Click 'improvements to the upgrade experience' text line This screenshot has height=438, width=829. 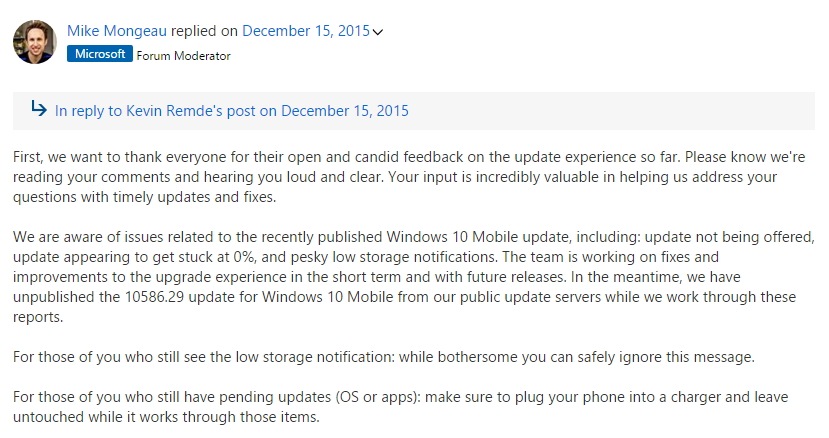(x=158, y=277)
